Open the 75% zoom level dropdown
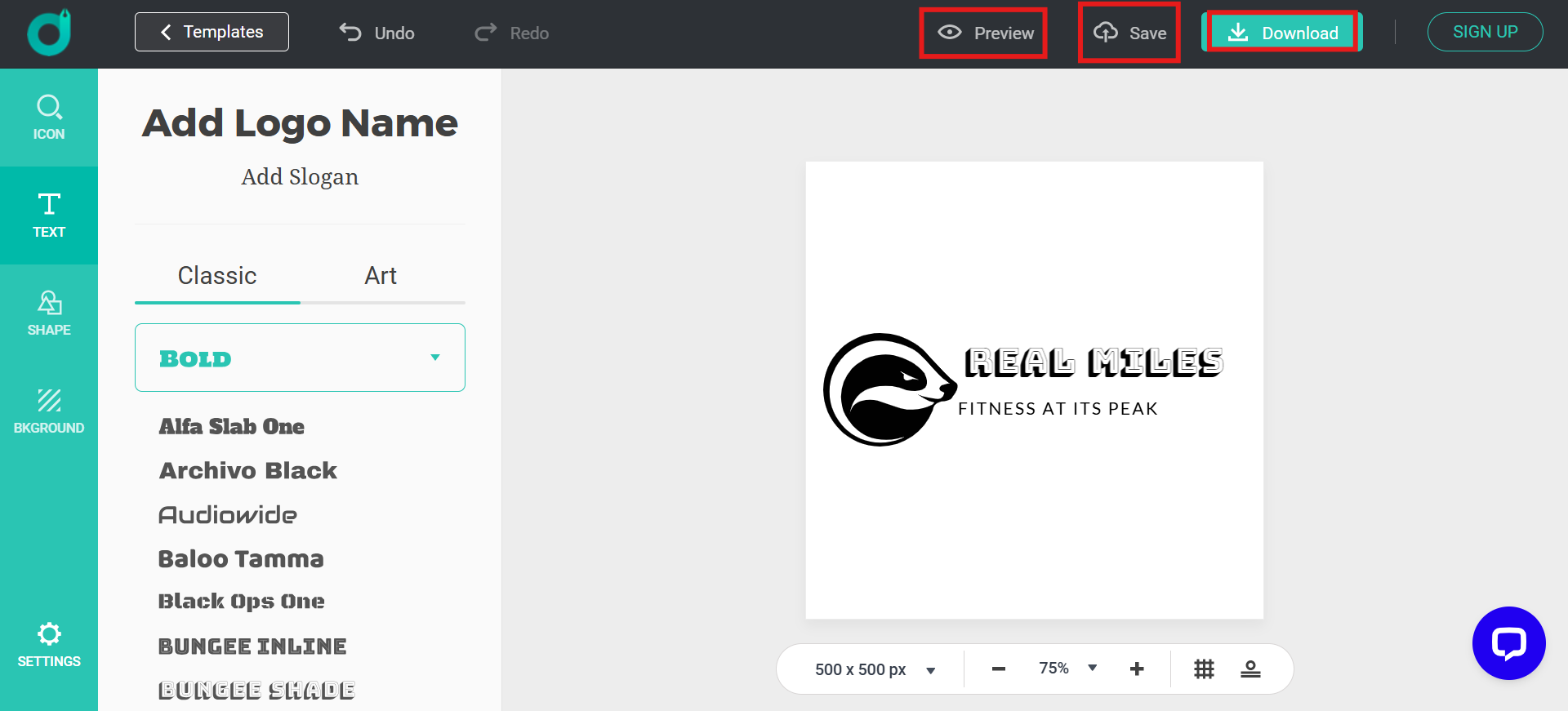Image resolution: width=1568 pixels, height=711 pixels. click(x=1067, y=669)
